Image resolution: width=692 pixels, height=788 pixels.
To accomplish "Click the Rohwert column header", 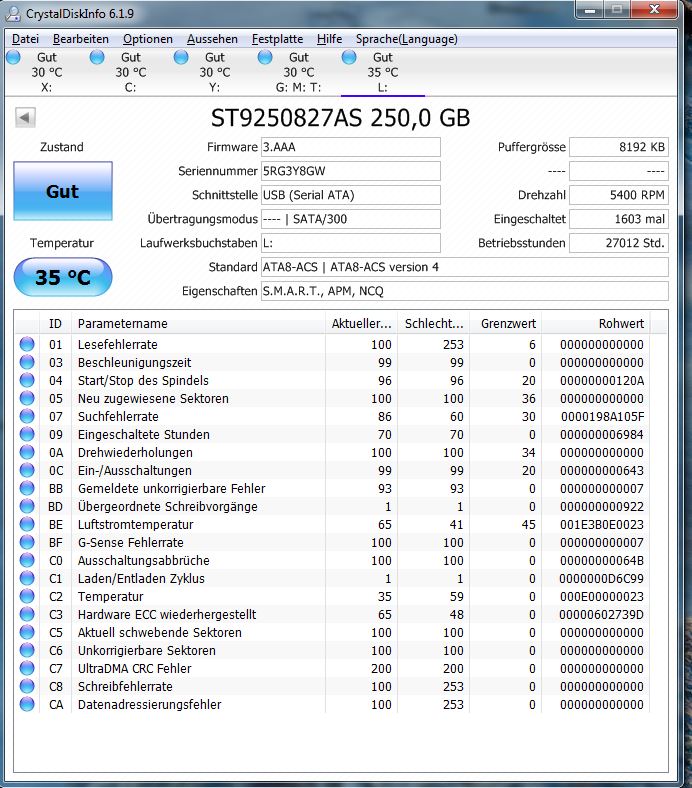I will 596,324.
